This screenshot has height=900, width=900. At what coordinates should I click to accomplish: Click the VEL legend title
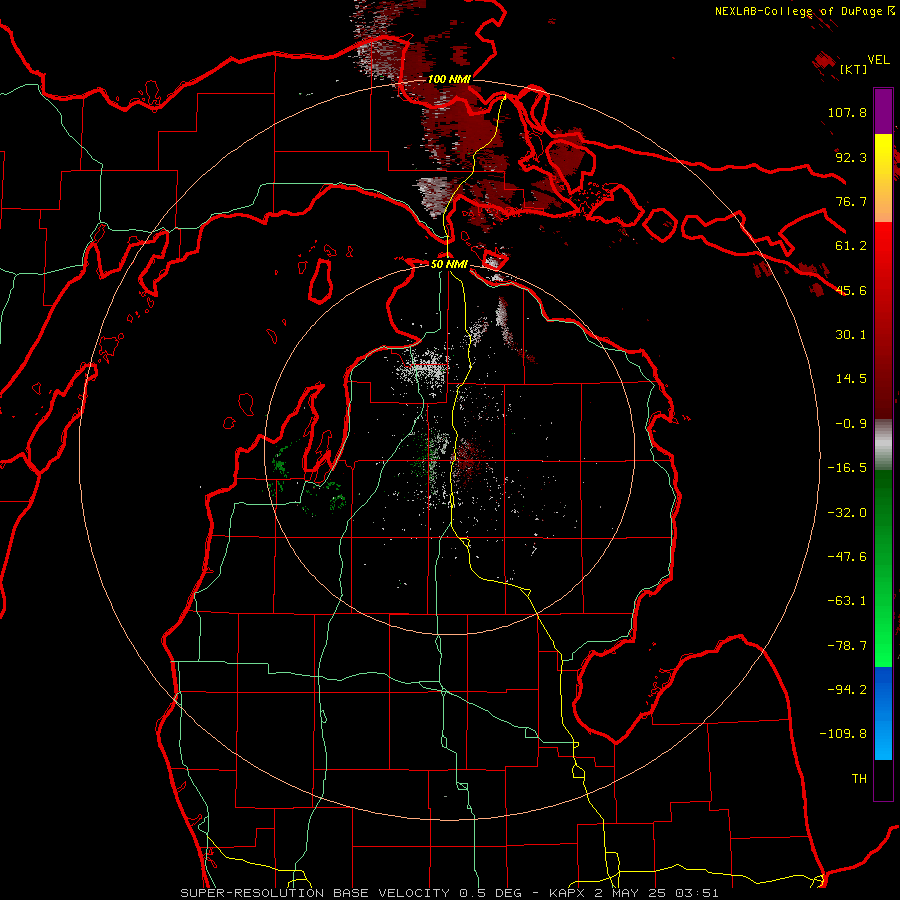tap(878, 60)
